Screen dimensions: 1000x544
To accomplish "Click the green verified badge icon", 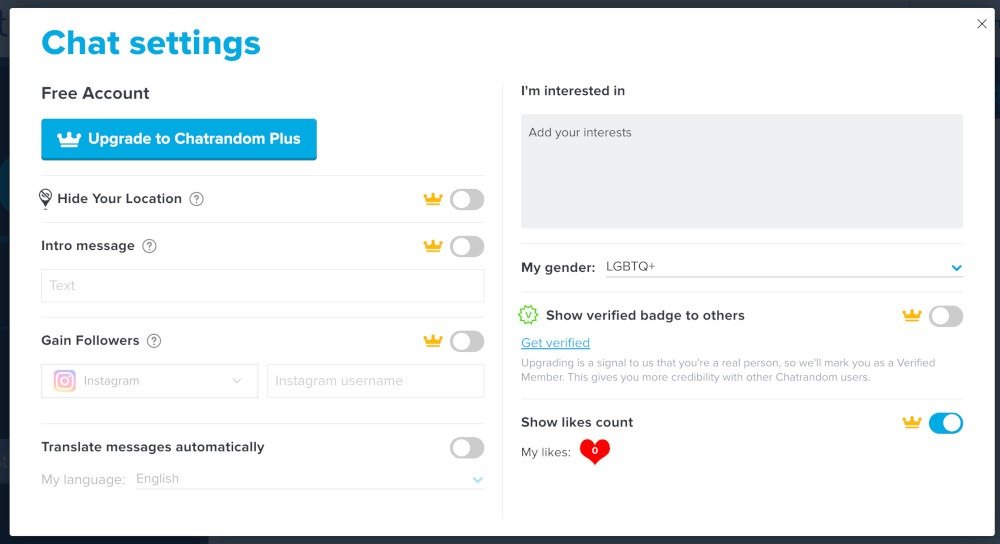I will [528, 315].
